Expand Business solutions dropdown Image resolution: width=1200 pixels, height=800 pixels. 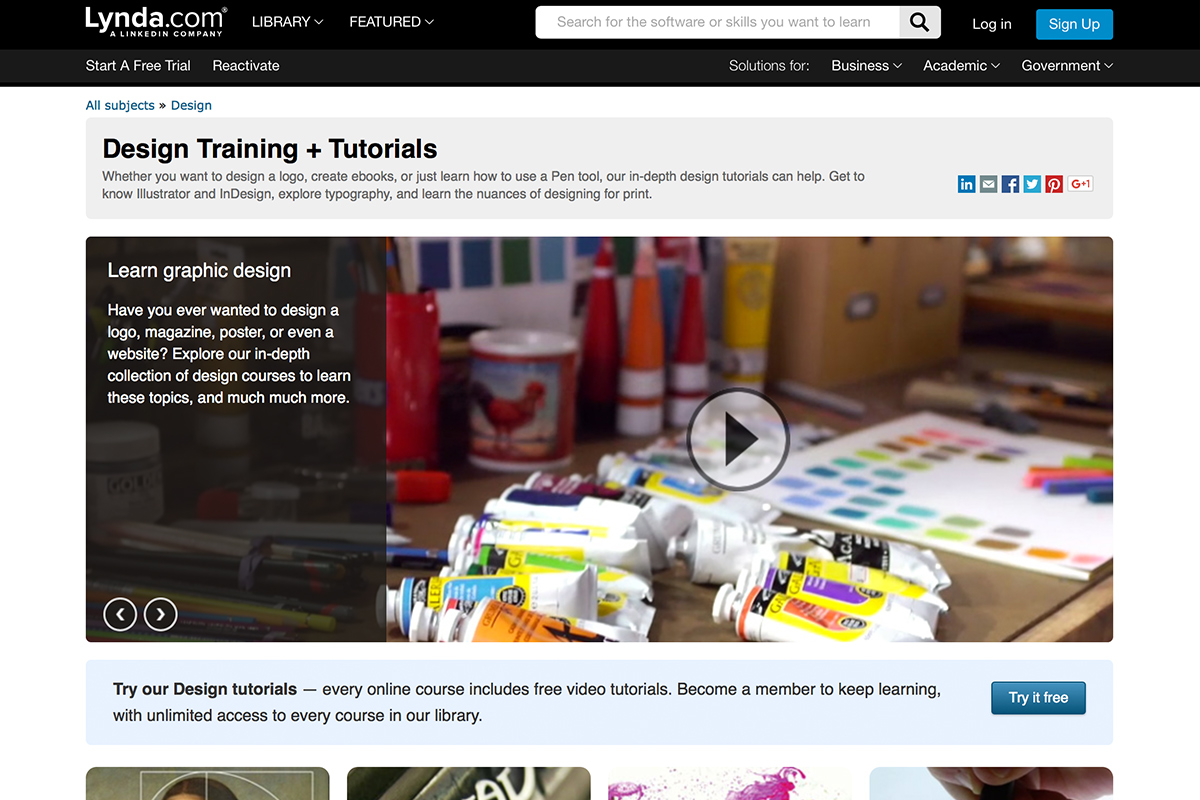coord(866,66)
